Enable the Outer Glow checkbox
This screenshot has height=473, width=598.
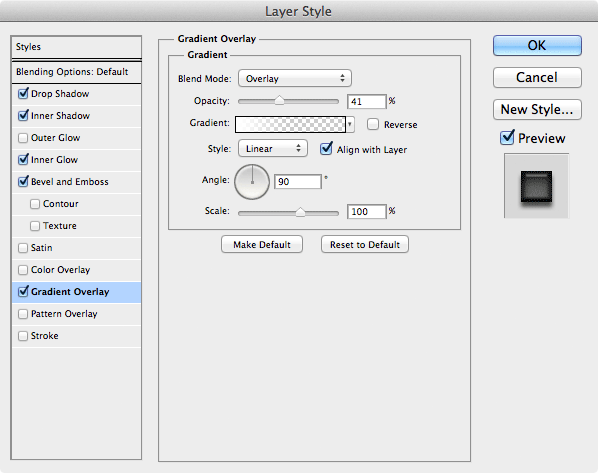pos(23,138)
